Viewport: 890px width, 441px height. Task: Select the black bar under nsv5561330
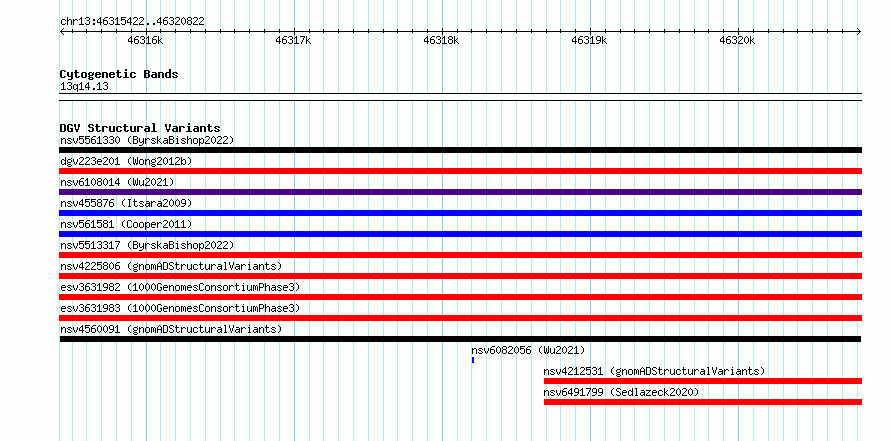(x=460, y=150)
